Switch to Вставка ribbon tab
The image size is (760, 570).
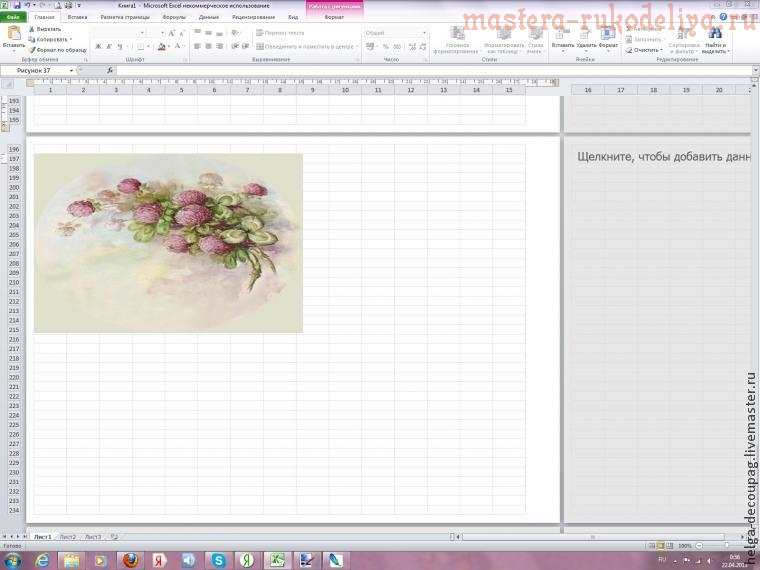78,17
